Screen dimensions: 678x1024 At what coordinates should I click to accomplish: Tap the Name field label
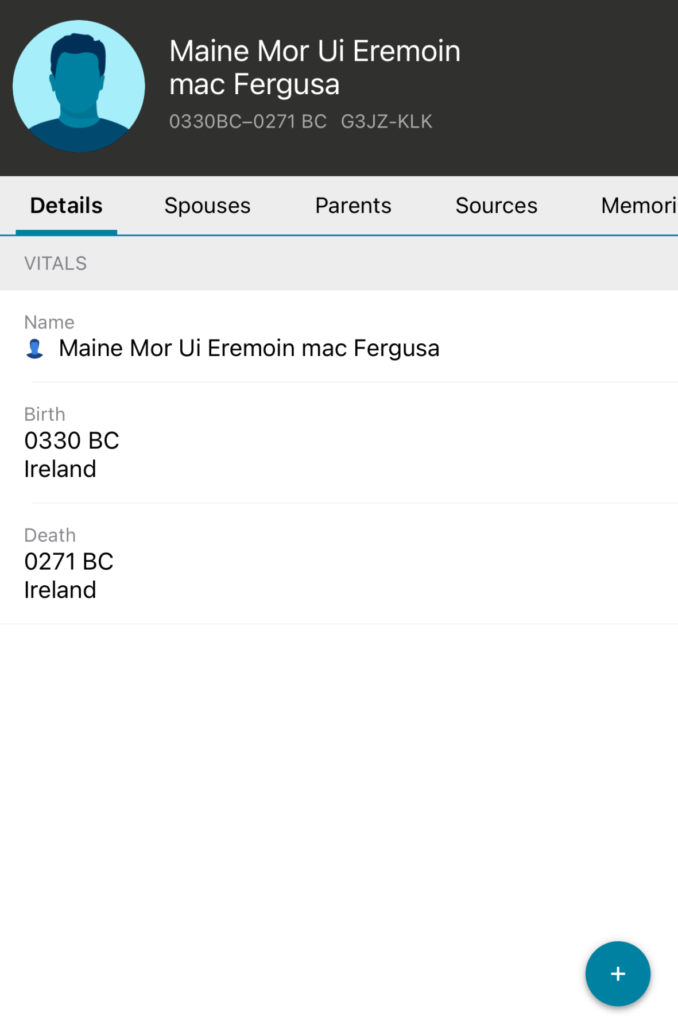49,322
